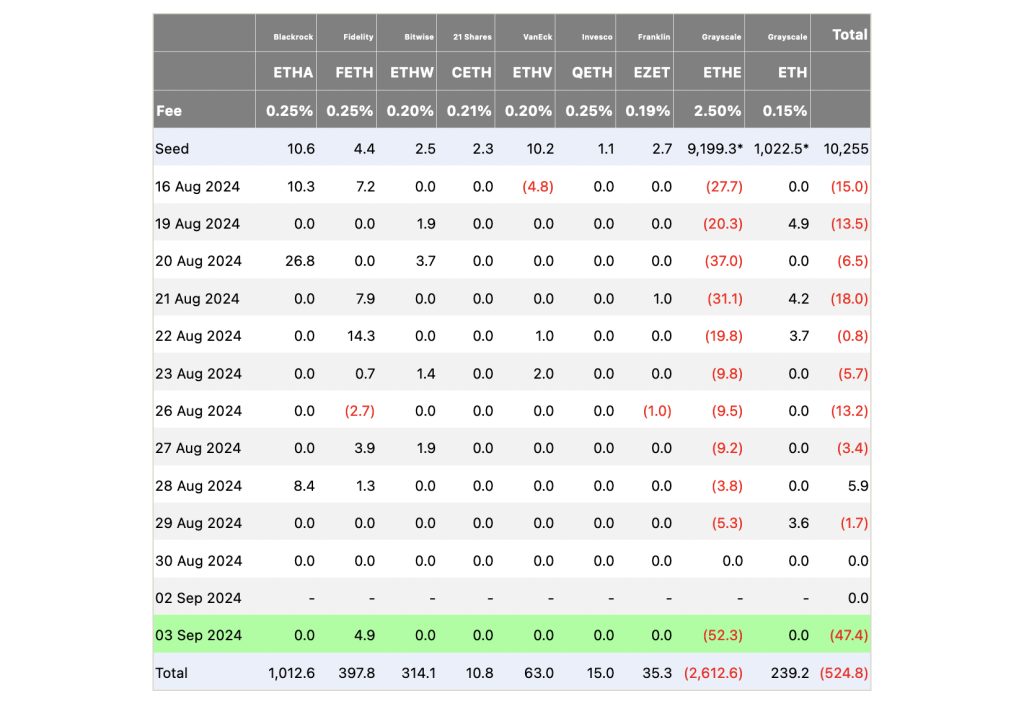Click the 9,199.3* seed value

tap(715, 149)
